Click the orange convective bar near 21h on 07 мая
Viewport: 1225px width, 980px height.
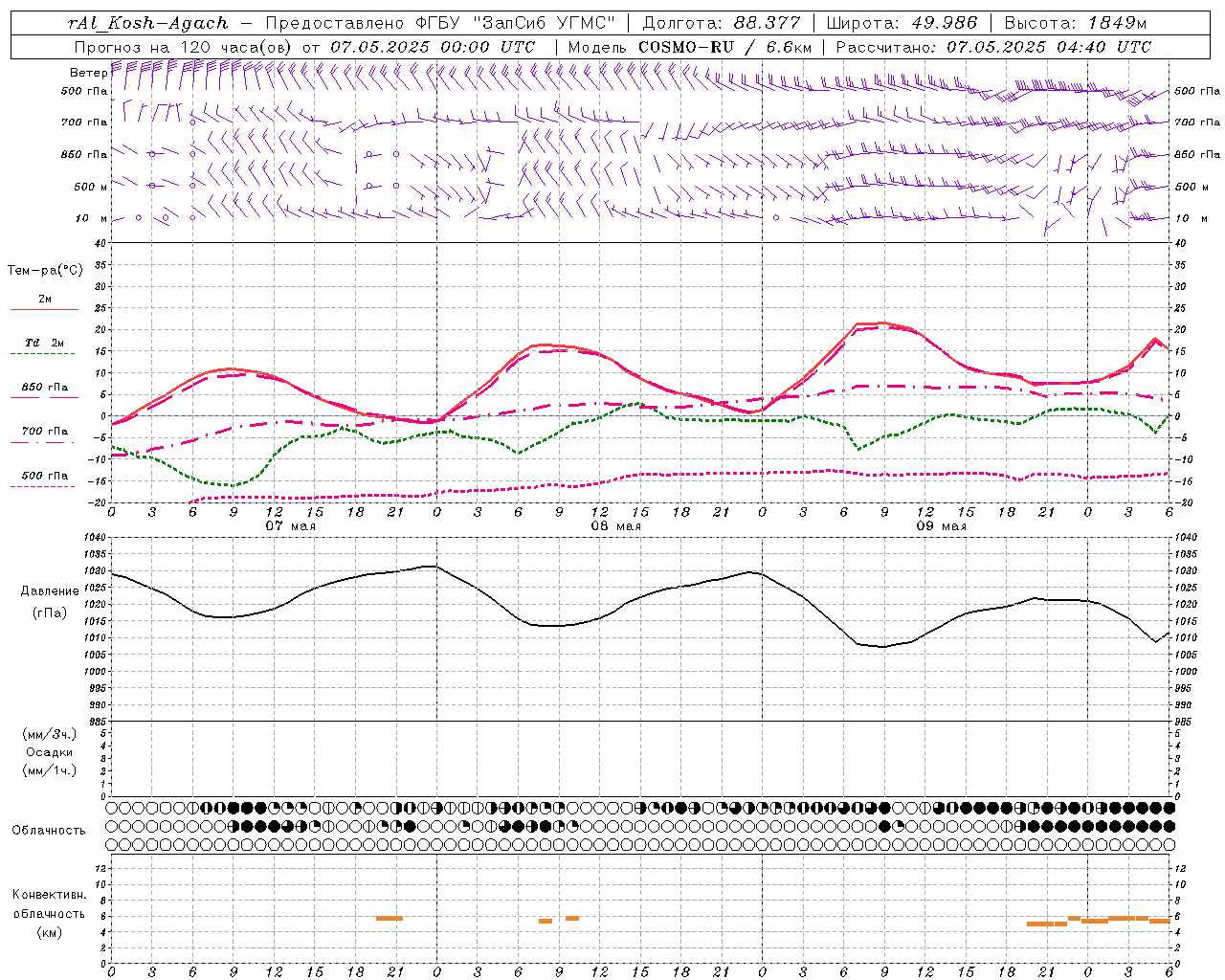click(x=389, y=918)
